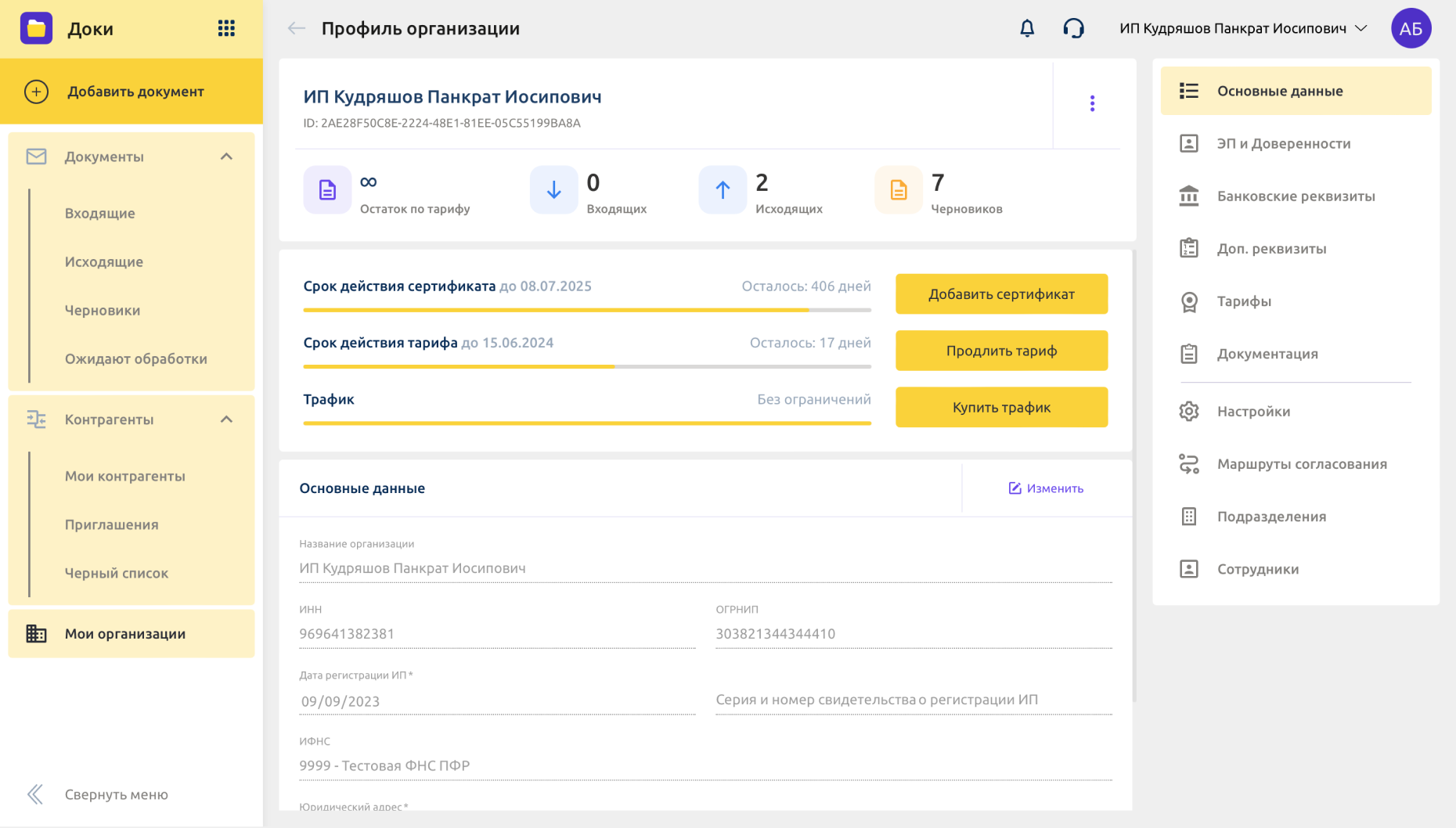
Task: Switch to the Банковские реквизиты tab
Action: click(1296, 196)
